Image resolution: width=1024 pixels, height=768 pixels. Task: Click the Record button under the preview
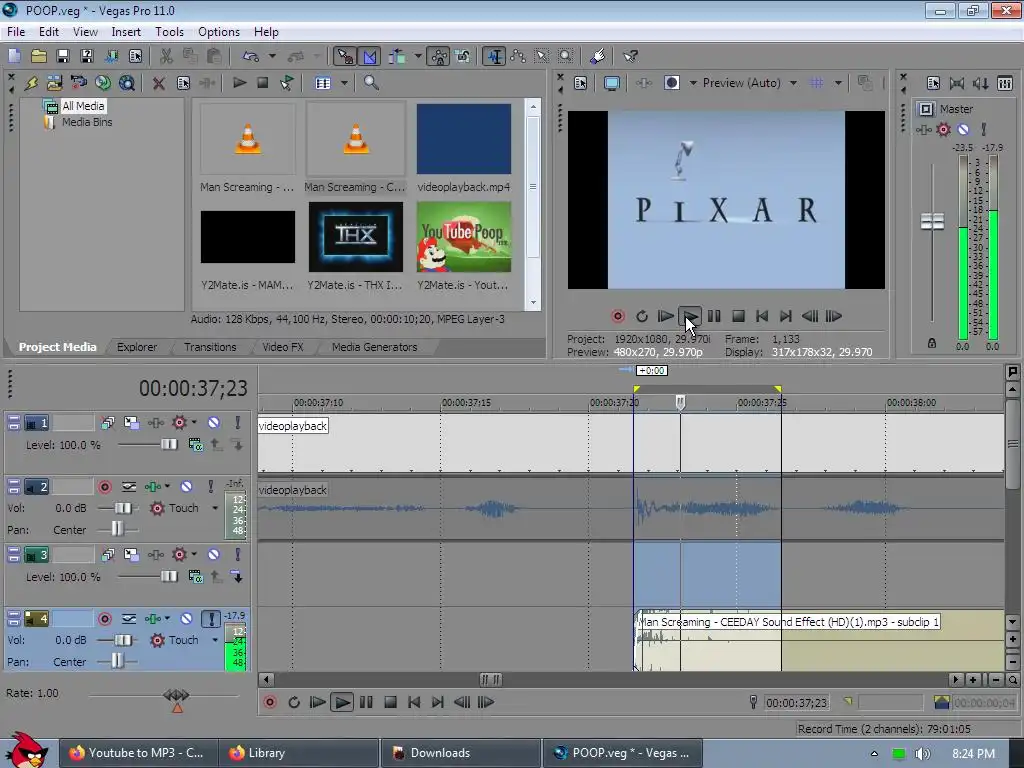point(618,316)
